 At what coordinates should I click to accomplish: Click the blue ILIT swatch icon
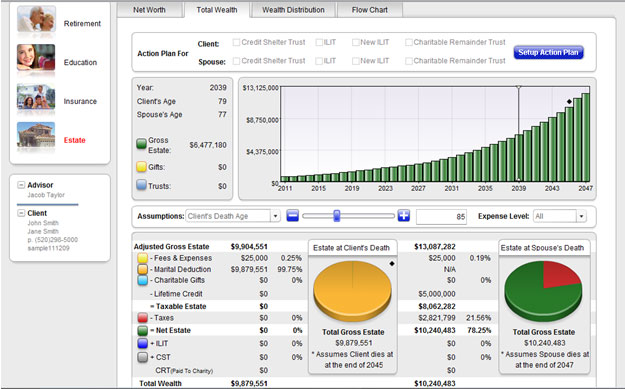click(143, 343)
